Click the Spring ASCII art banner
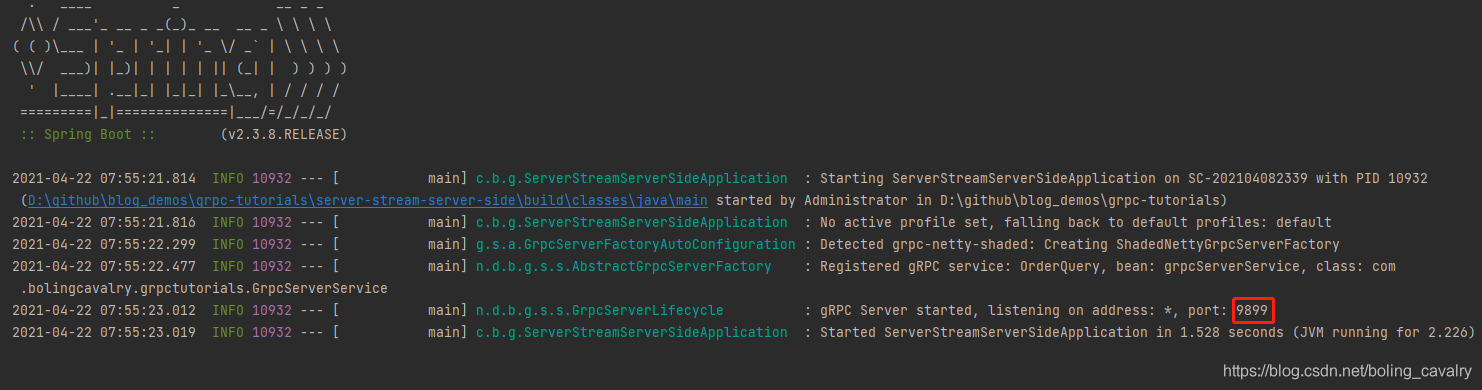 178,58
